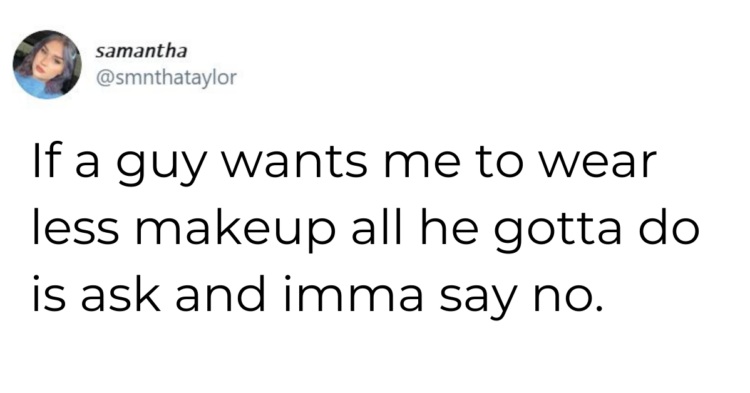Click the display name samantha

[x=141, y=51]
